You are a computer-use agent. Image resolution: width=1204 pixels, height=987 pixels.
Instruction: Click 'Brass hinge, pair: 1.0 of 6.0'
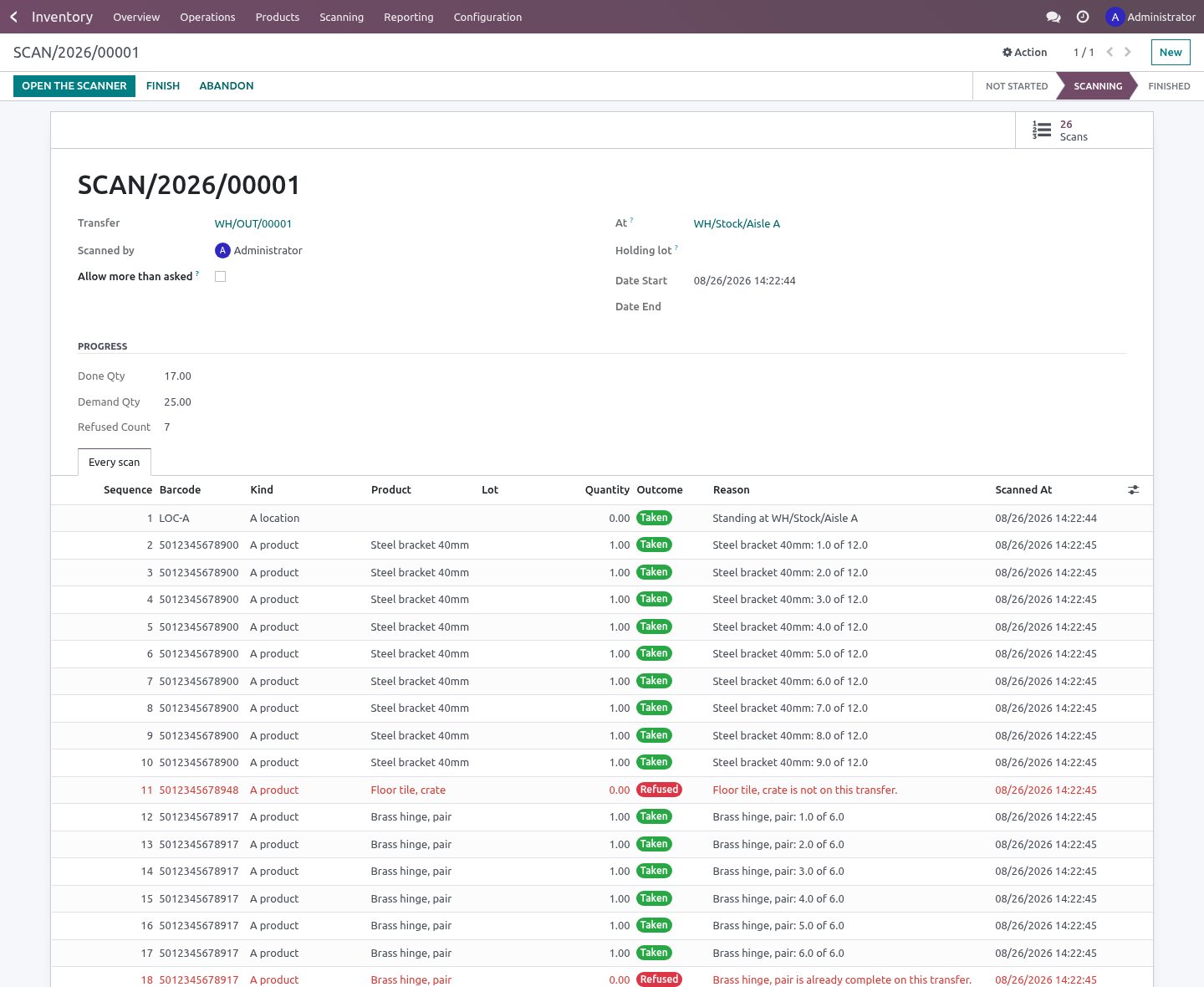coord(778,817)
